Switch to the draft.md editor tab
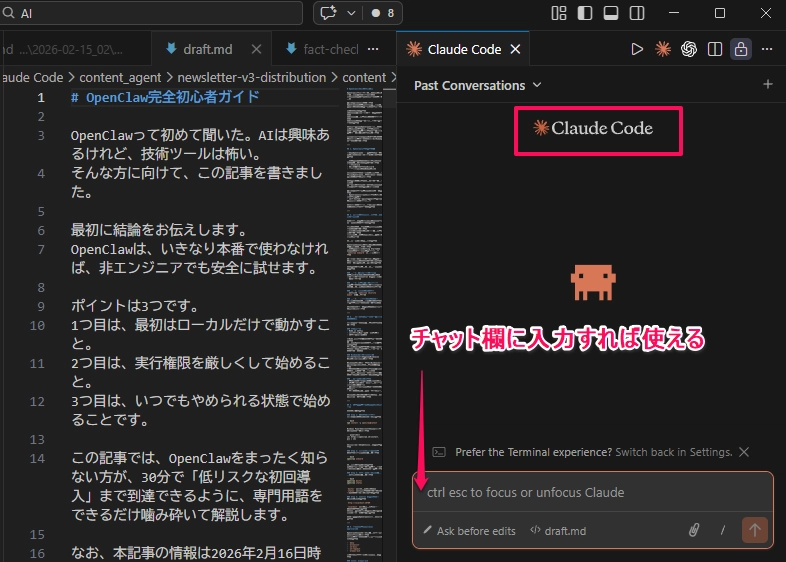786x562 pixels. pyautogui.click(x=208, y=49)
